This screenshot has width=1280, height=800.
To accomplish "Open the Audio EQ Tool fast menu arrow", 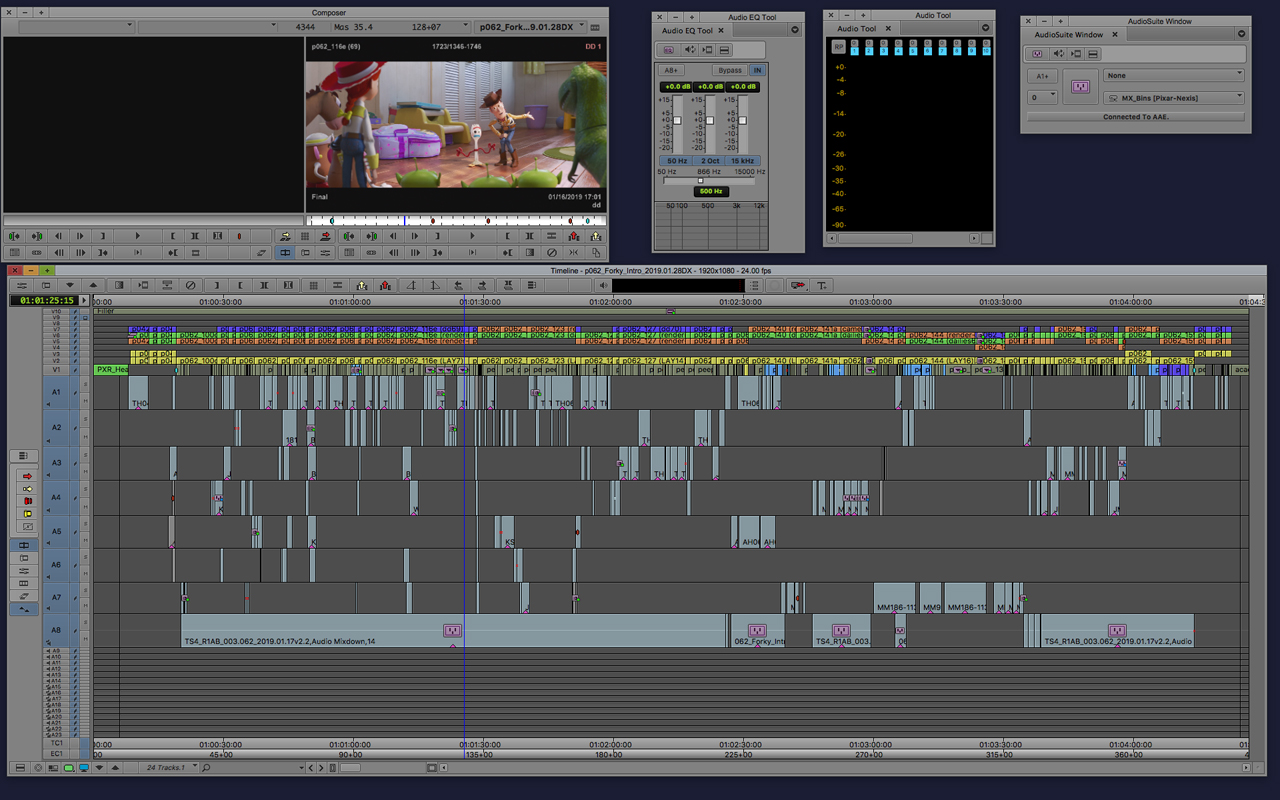I will (x=795, y=30).
